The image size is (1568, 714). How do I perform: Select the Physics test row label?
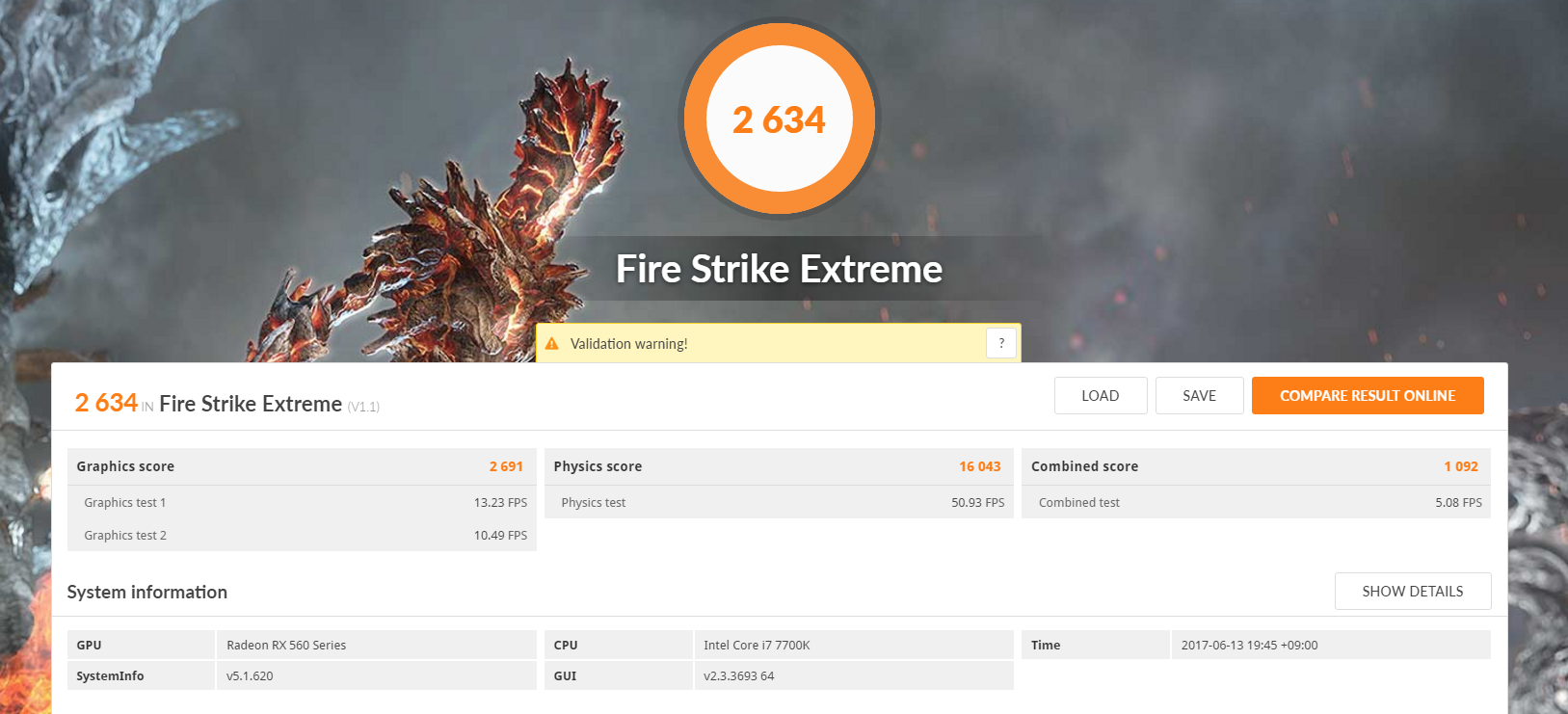tap(594, 503)
